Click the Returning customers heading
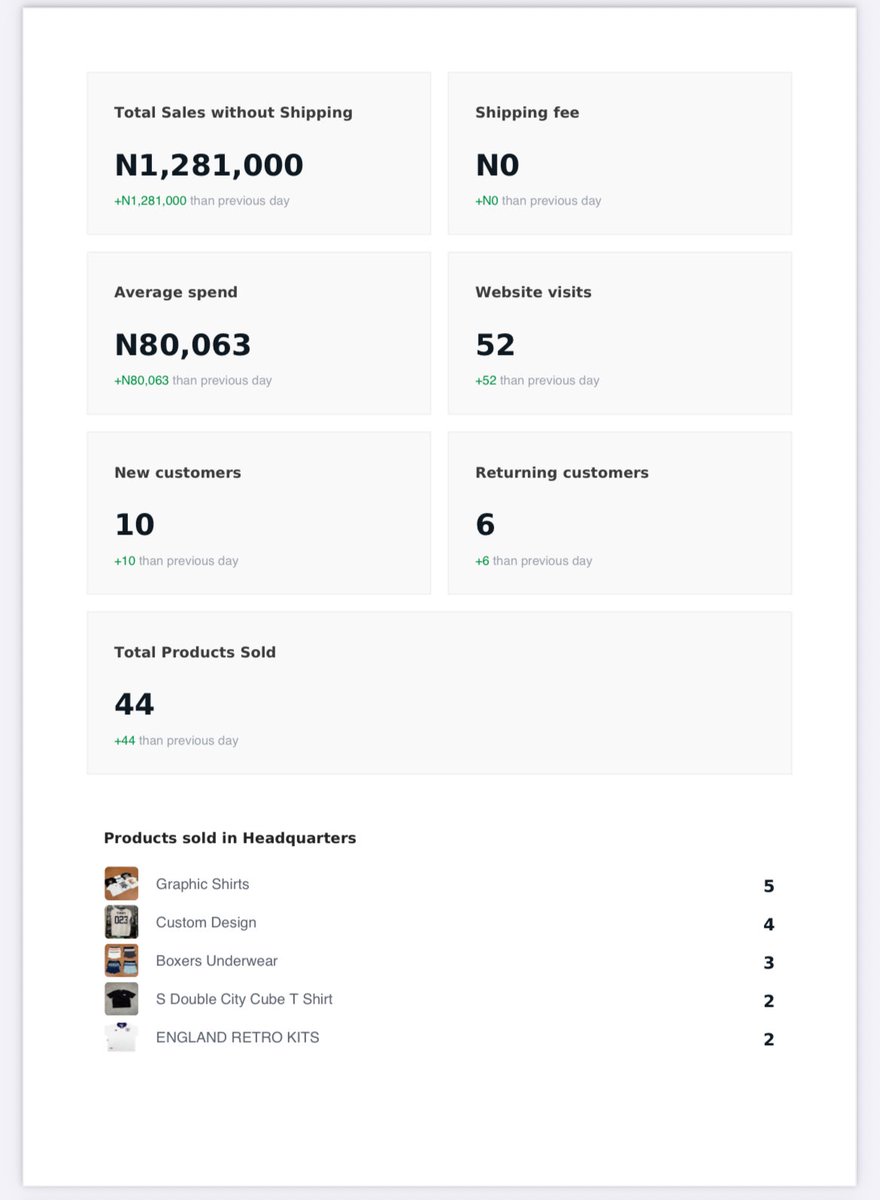Image resolution: width=880 pixels, height=1200 pixels. click(x=562, y=473)
